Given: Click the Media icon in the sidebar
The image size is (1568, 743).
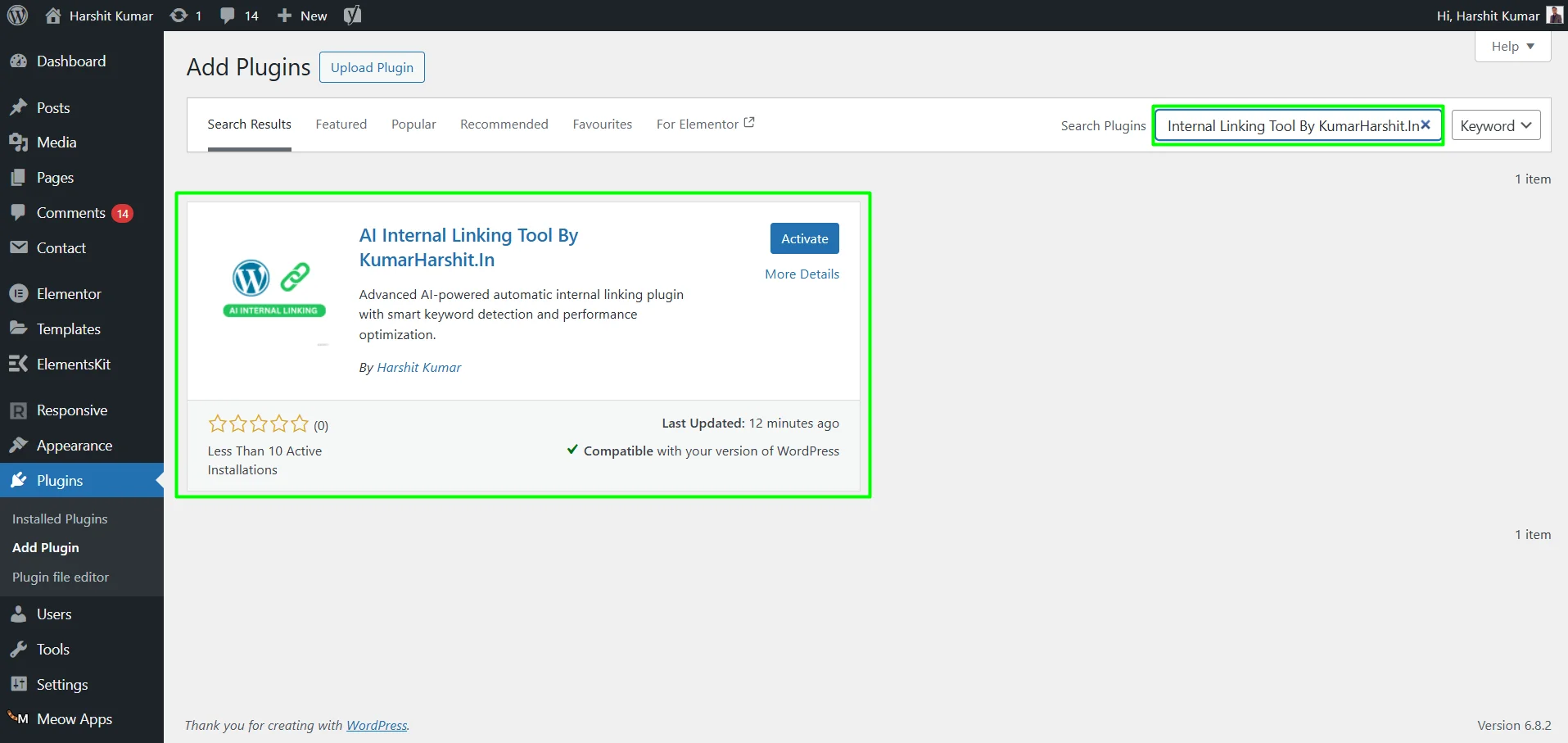Looking at the screenshot, I should [18, 143].
